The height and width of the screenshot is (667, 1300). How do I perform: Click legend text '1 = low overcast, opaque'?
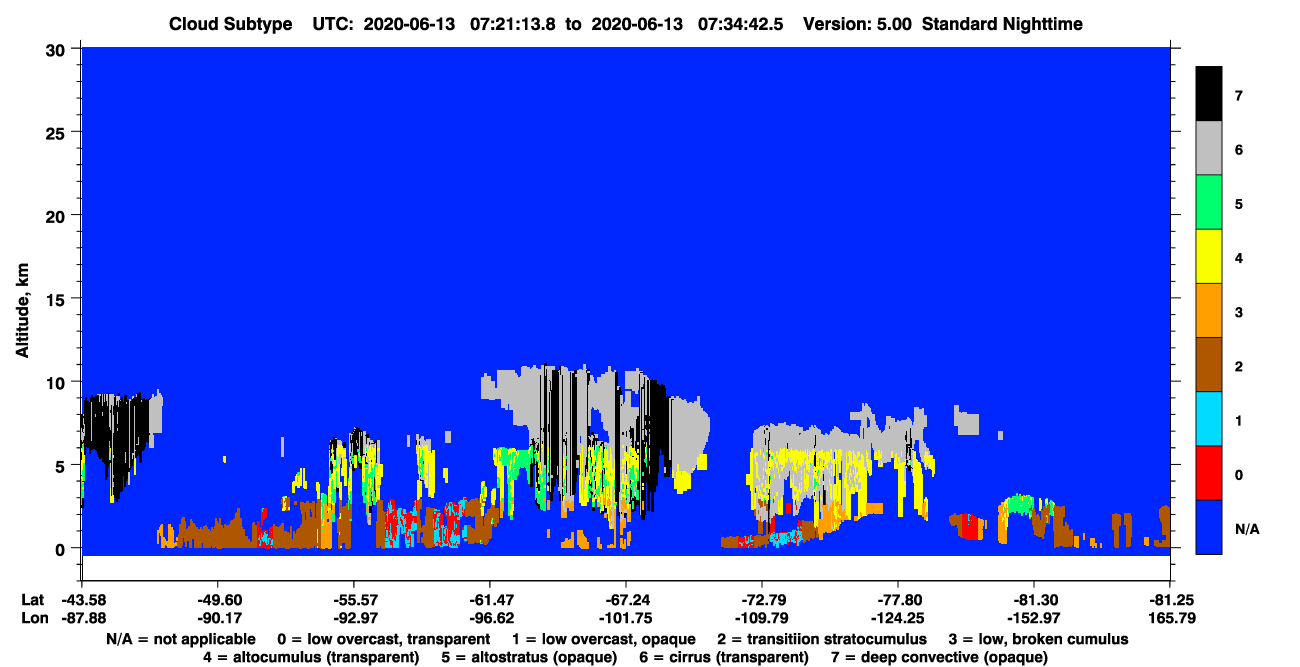pos(604,639)
